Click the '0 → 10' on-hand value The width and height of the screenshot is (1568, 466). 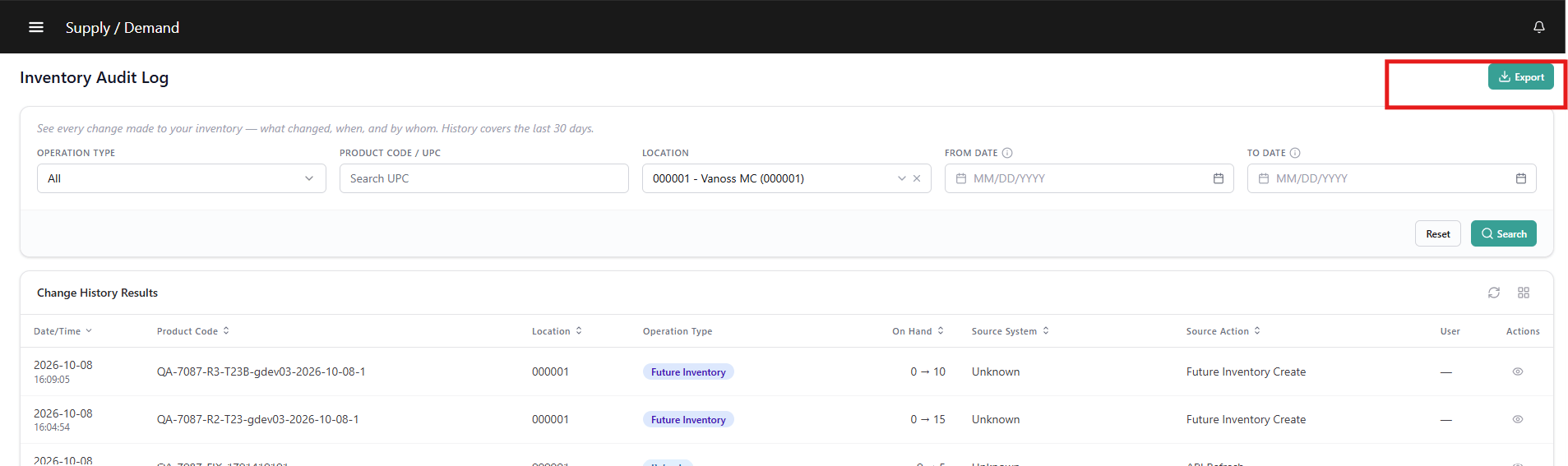tap(927, 371)
